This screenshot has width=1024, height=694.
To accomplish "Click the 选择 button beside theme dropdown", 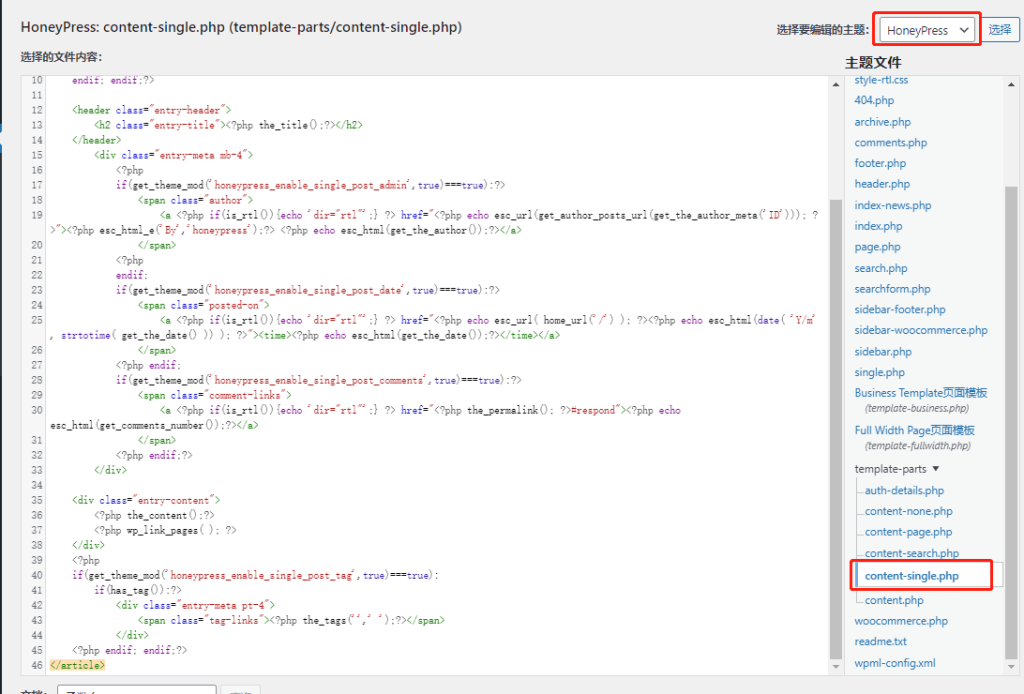I will (x=1000, y=30).
